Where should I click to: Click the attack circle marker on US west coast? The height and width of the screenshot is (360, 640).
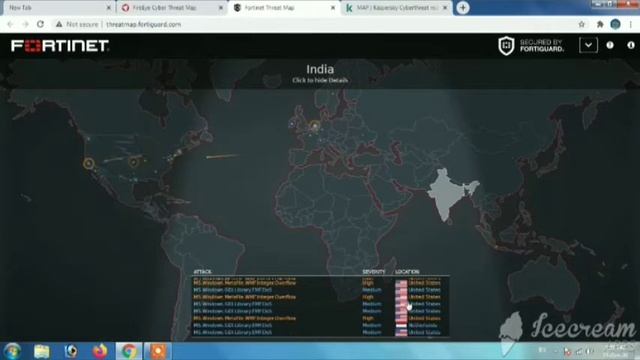[x=89, y=164]
